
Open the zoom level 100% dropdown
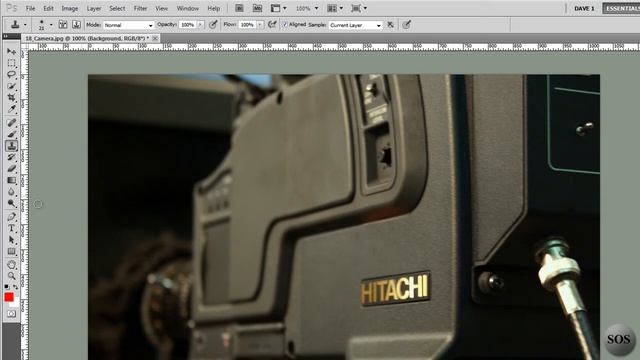[x=307, y=8]
